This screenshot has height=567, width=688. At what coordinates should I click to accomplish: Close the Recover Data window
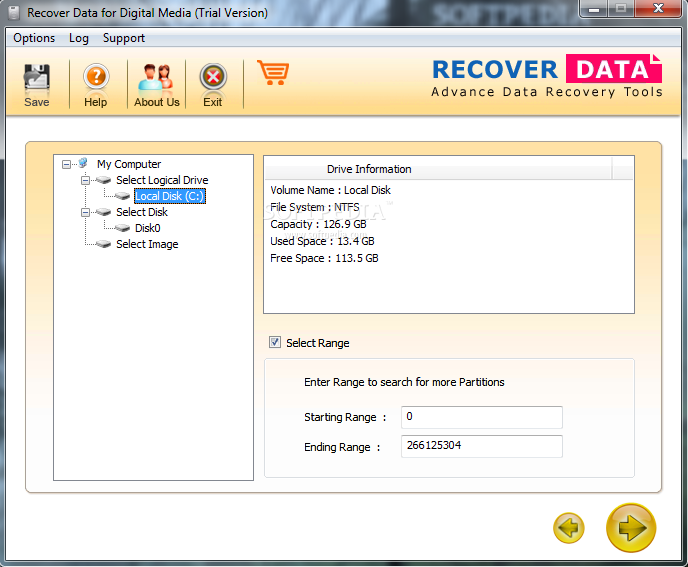[x=658, y=8]
